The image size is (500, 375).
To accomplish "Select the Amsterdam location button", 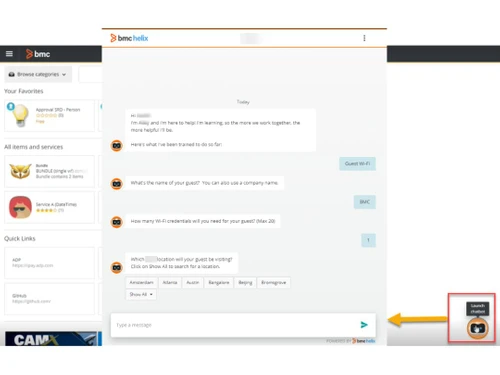I will pos(141,282).
